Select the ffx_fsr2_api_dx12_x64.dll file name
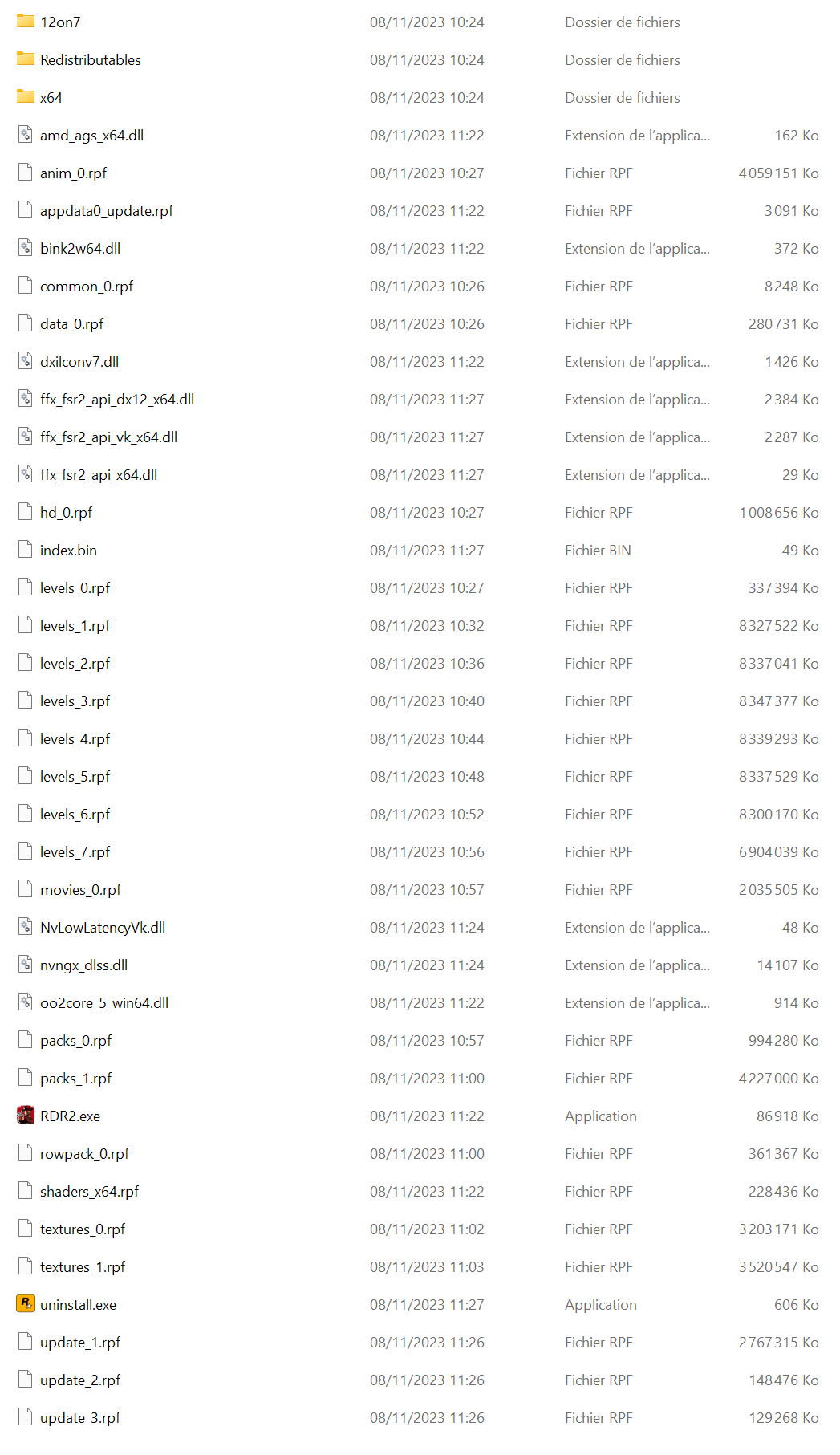The width and height of the screenshot is (840, 1455). [117, 399]
